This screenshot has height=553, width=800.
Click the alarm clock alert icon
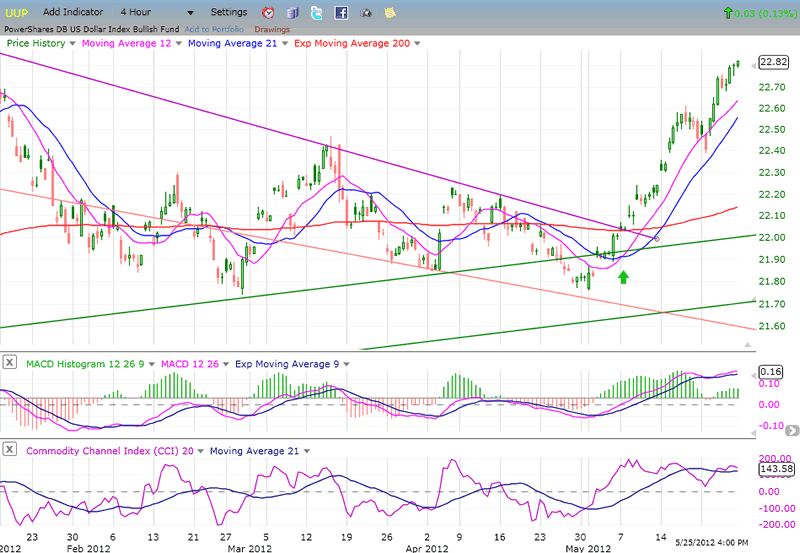point(268,13)
